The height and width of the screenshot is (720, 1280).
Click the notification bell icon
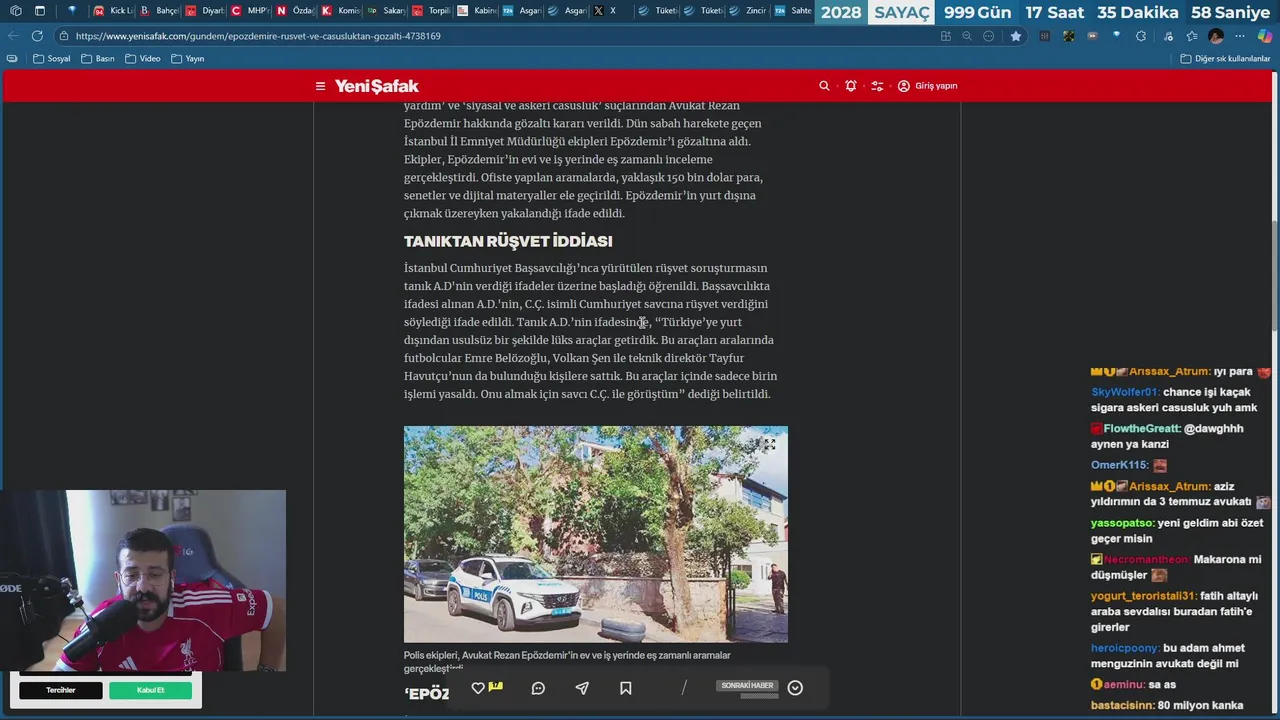[x=851, y=86]
